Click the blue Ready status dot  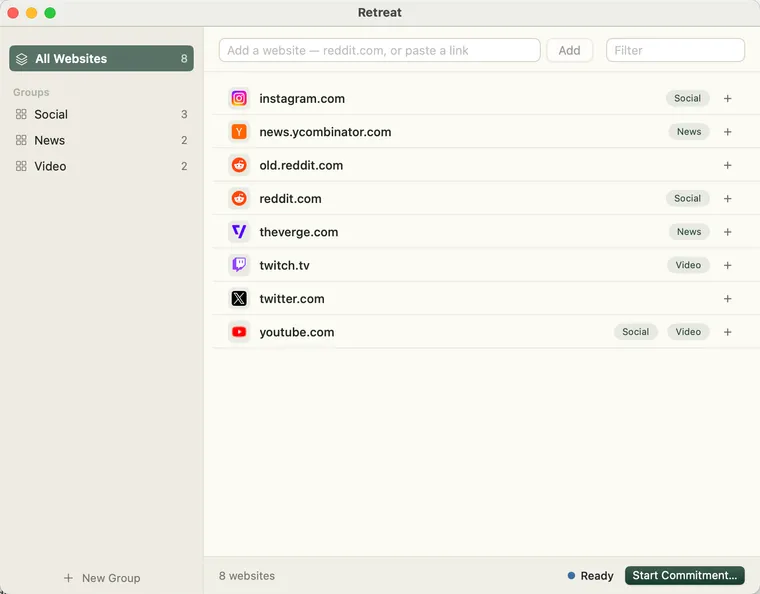(x=571, y=576)
